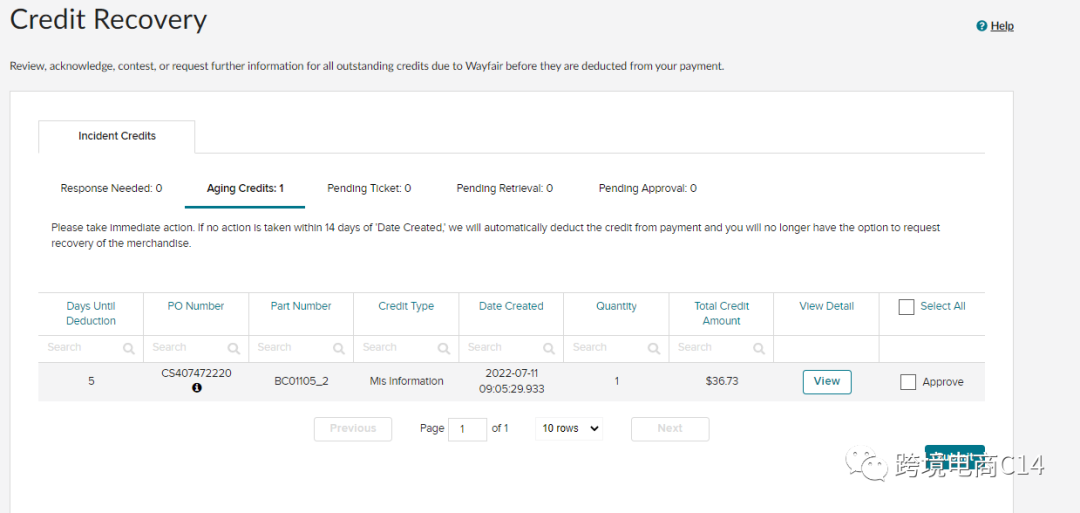
Task: Click search icon in Credit Type filter
Action: tap(443, 349)
